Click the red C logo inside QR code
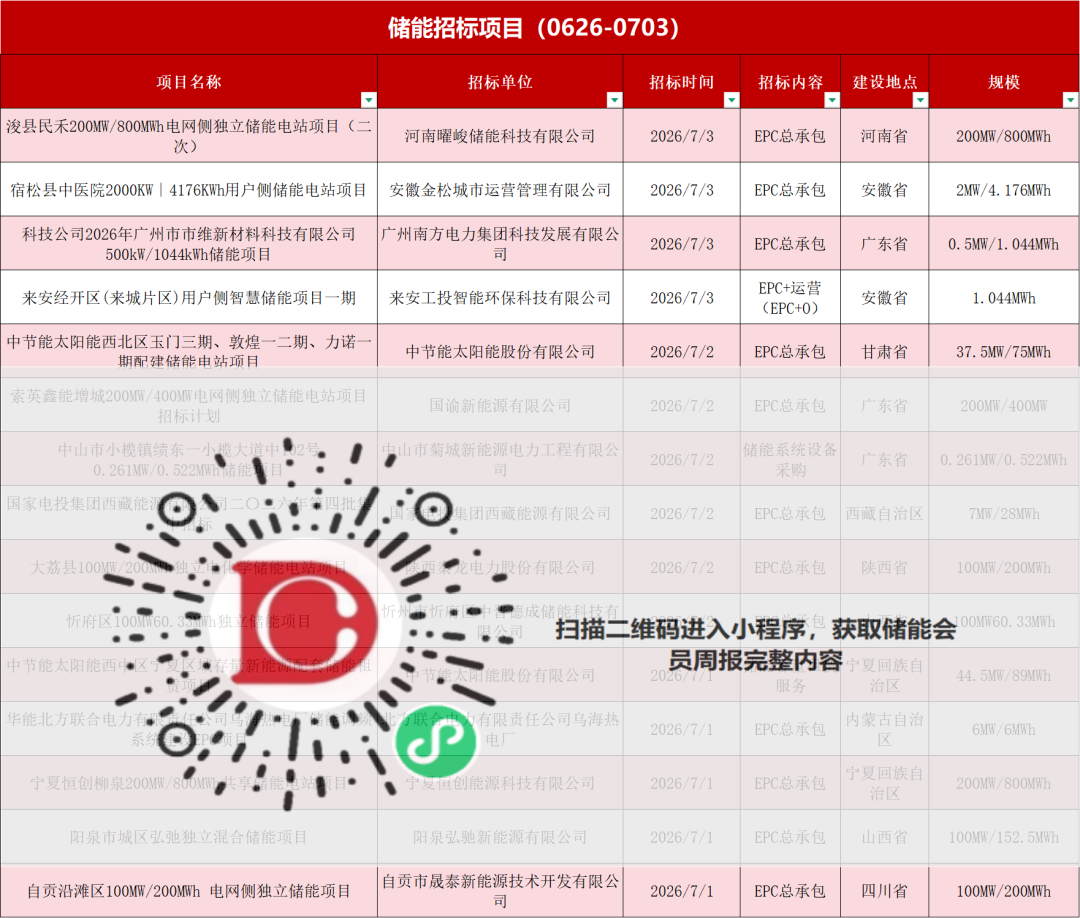 (x=304, y=621)
